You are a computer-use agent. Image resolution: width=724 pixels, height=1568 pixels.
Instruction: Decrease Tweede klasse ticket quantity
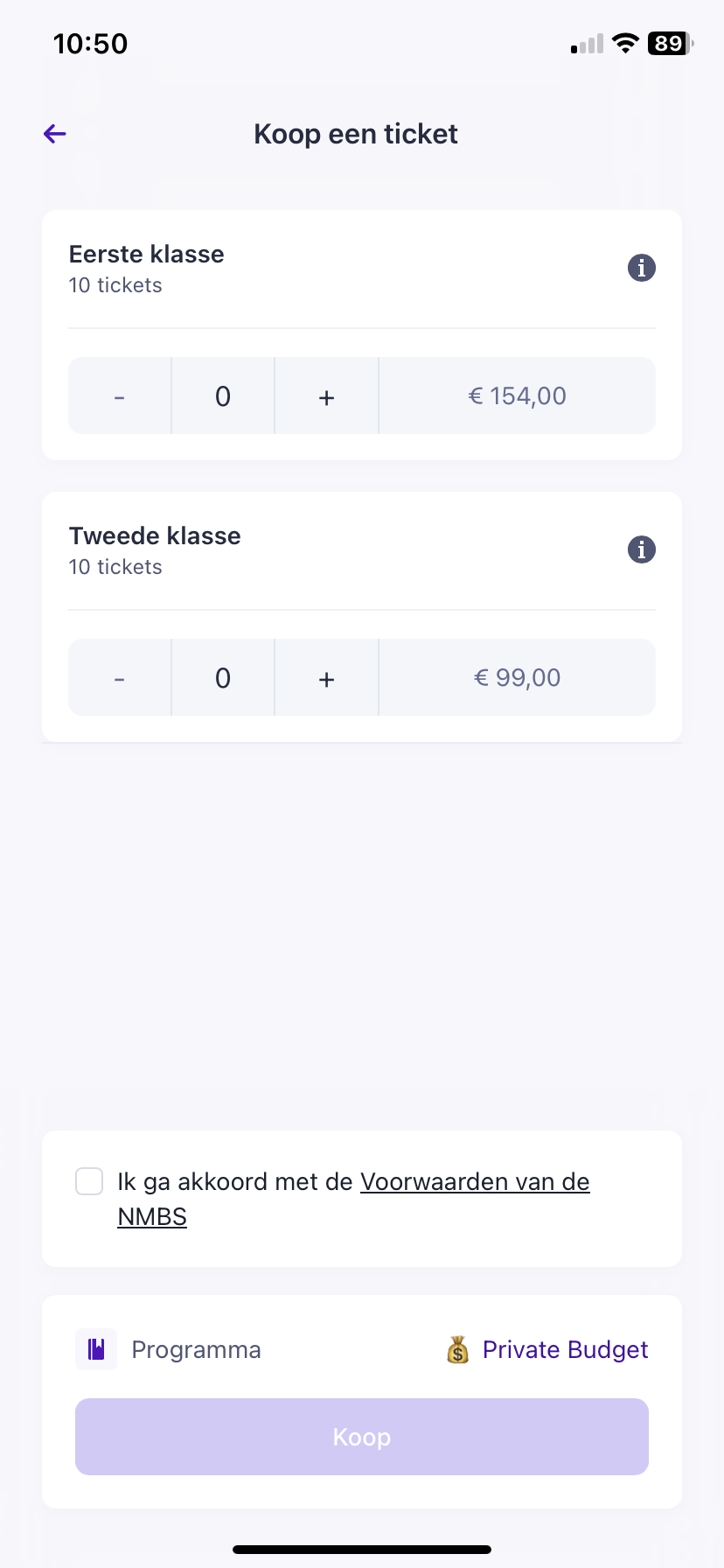(x=120, y=678)
